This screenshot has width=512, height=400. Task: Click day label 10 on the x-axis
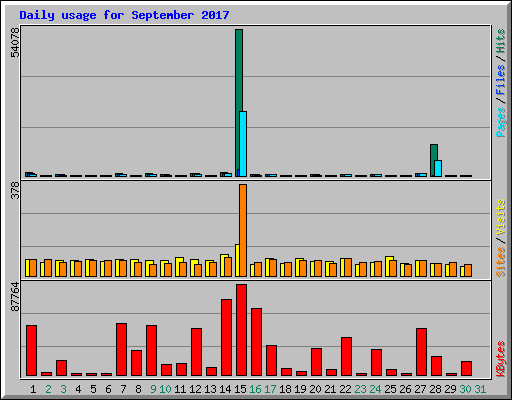(x=165, y=389)
